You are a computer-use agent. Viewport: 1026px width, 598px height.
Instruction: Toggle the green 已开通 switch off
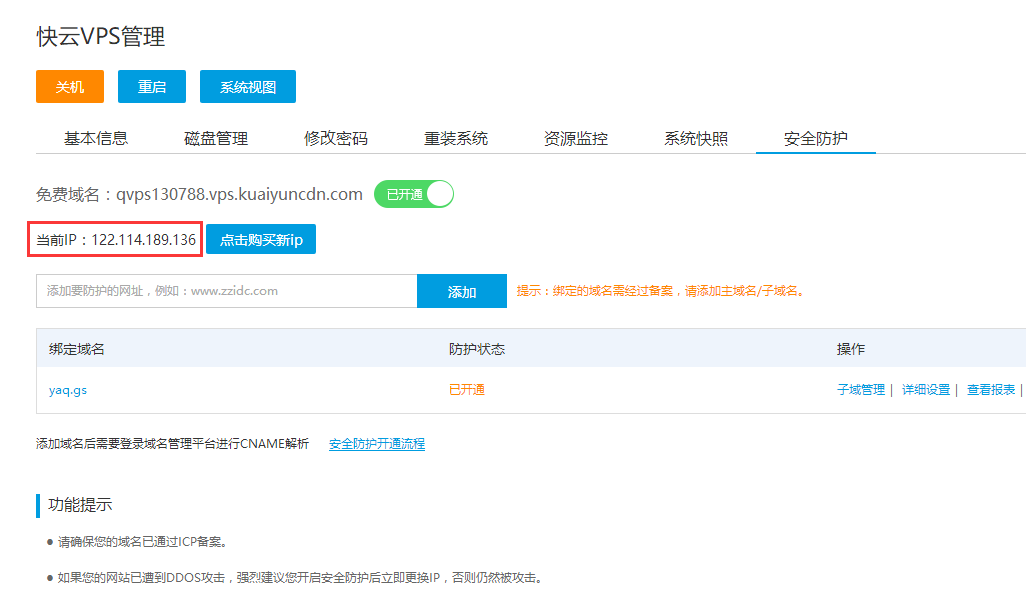tap(414, 194)
